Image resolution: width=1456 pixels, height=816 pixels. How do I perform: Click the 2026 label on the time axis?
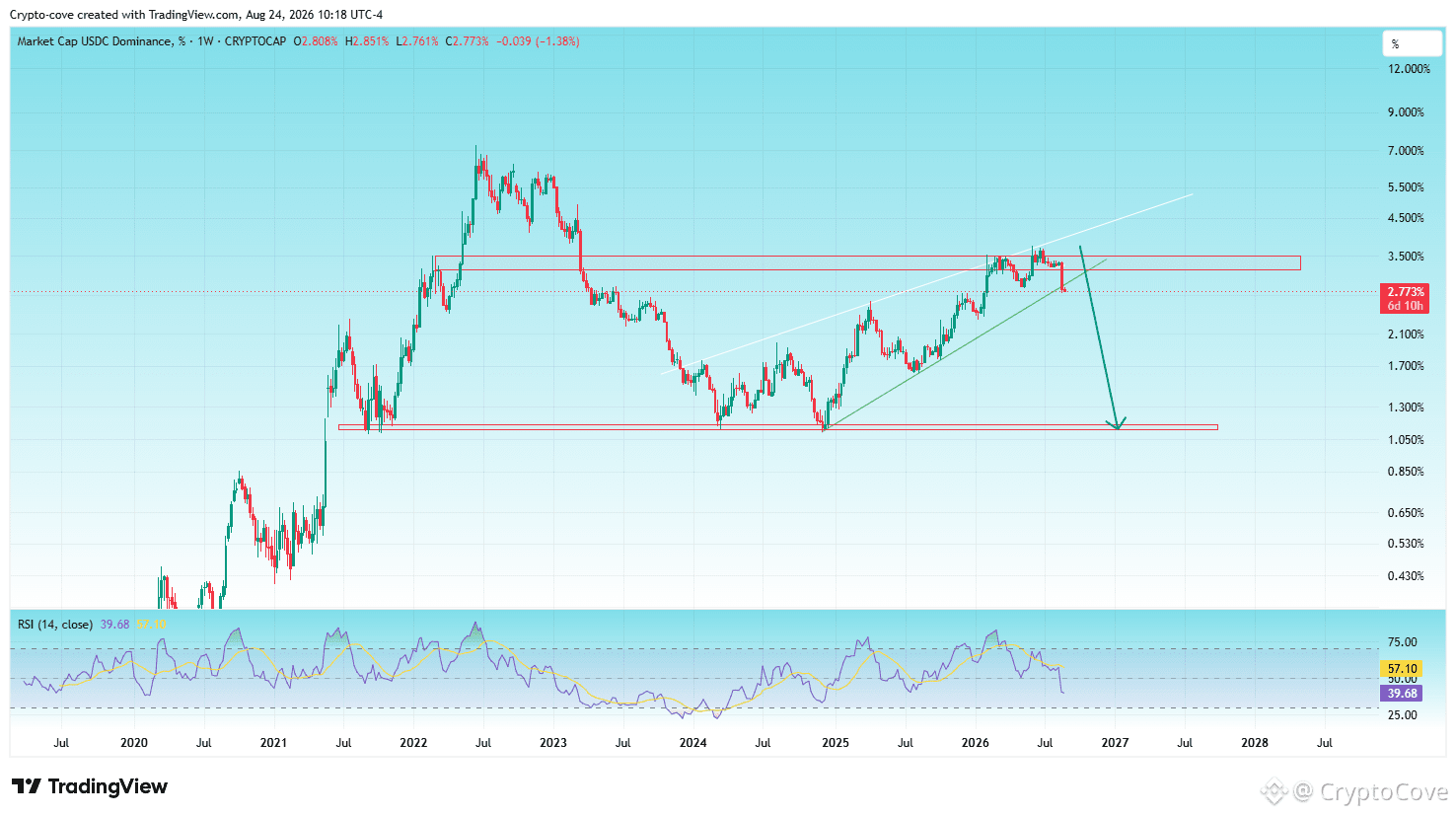pos(975,743)
